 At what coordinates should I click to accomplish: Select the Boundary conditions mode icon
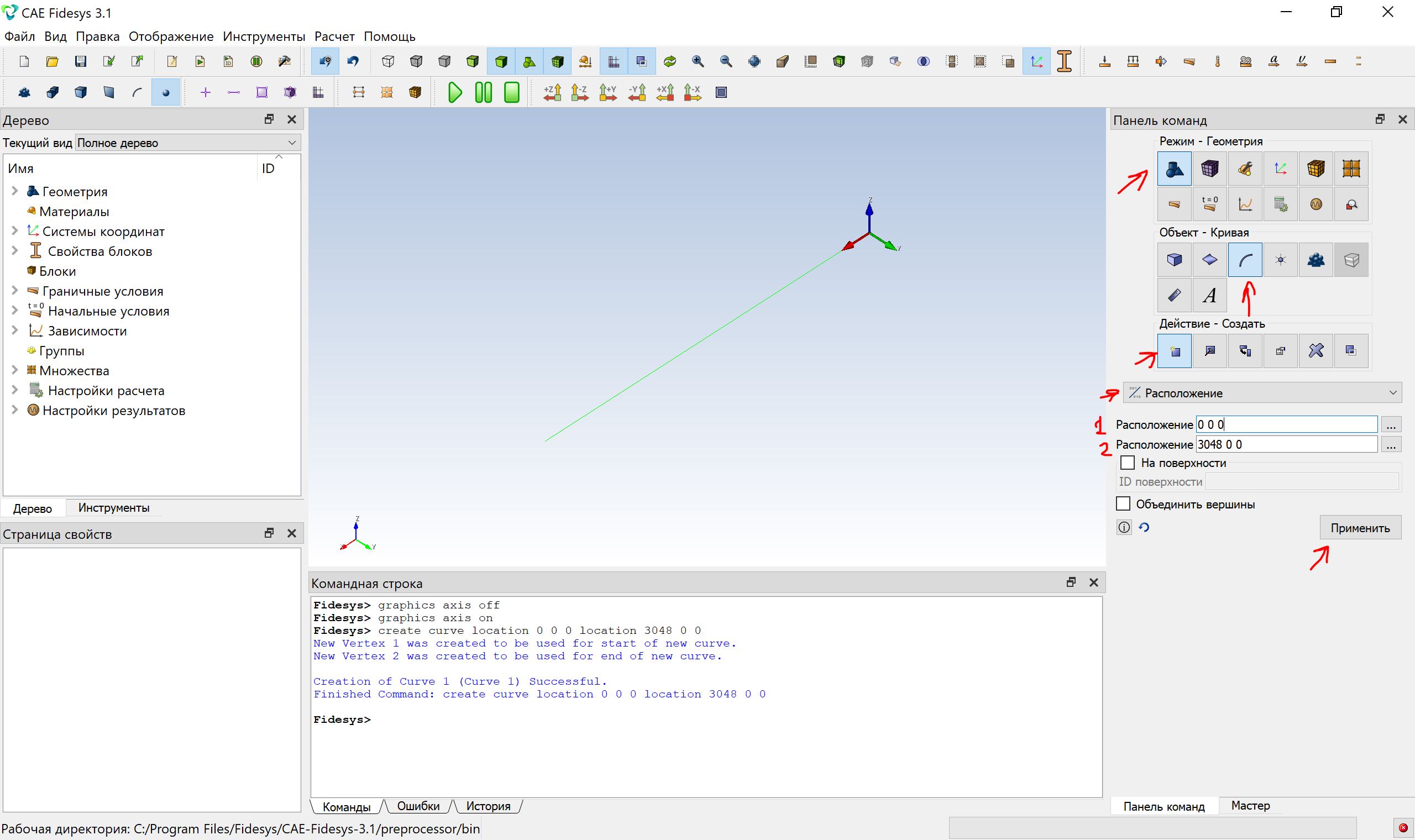click(x=1175, y=204)
